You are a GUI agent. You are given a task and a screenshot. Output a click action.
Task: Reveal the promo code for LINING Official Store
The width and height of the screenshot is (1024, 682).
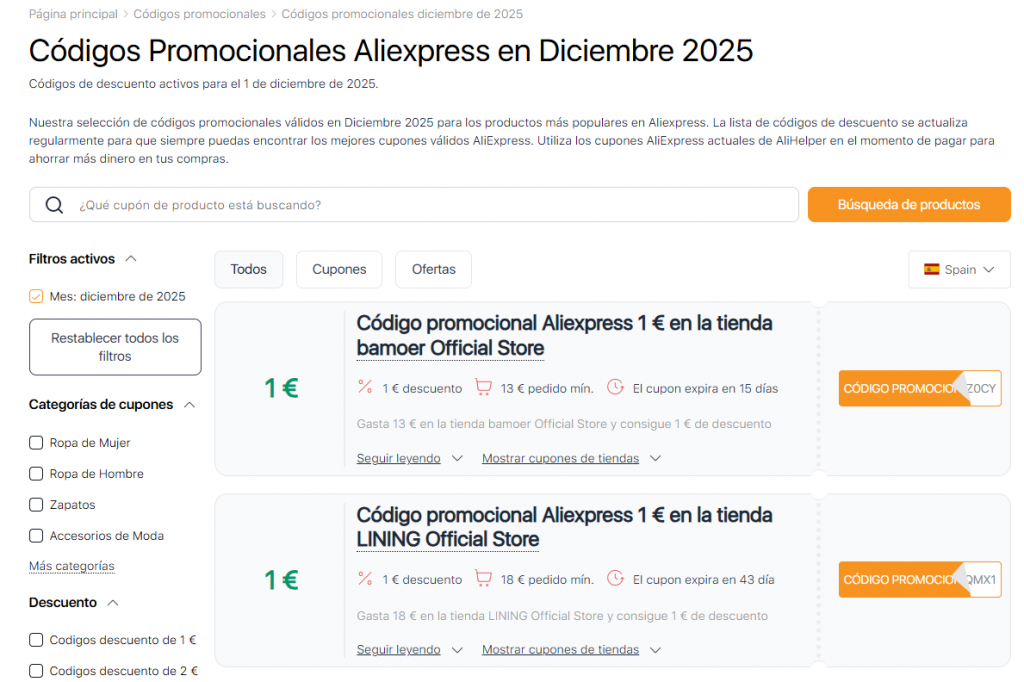919,579
